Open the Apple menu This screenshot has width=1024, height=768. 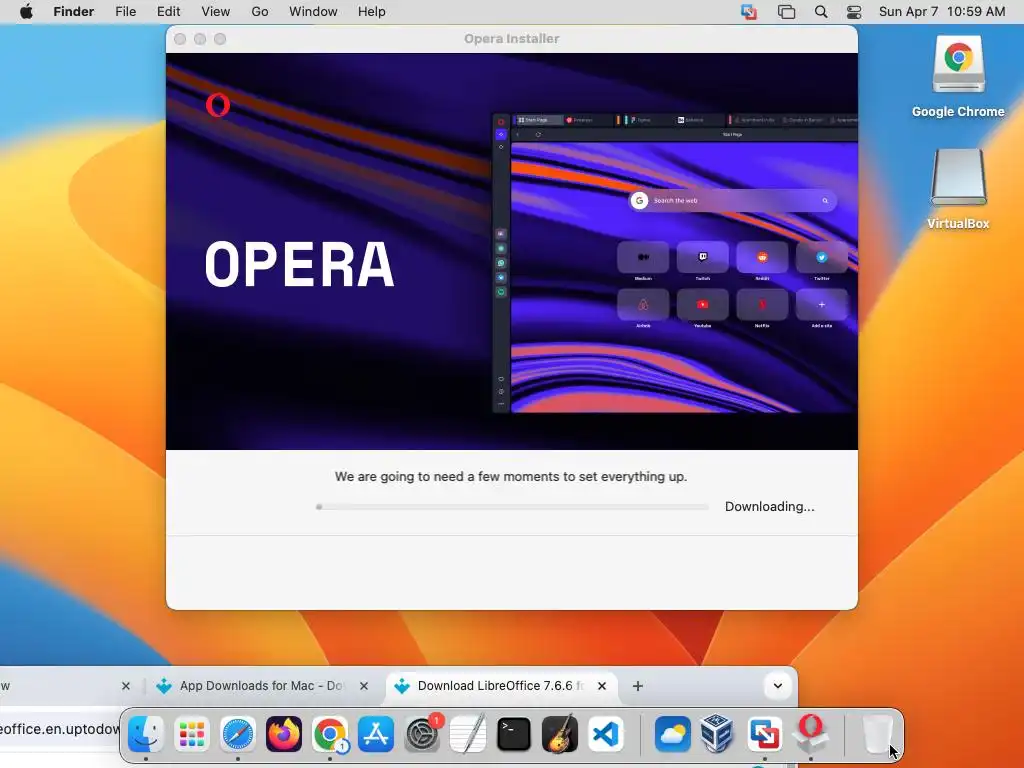point(26,12)
